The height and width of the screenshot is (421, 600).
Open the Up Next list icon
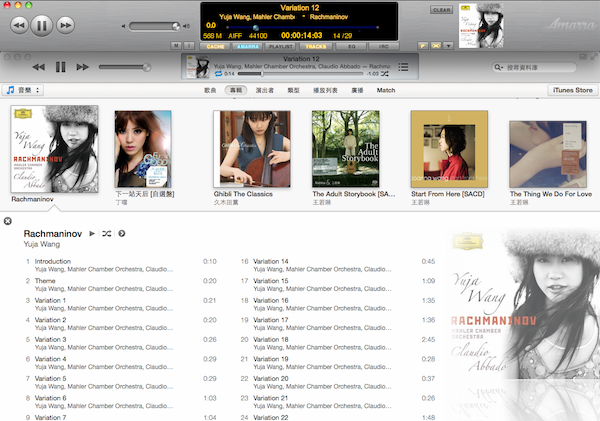click(403, 67)
